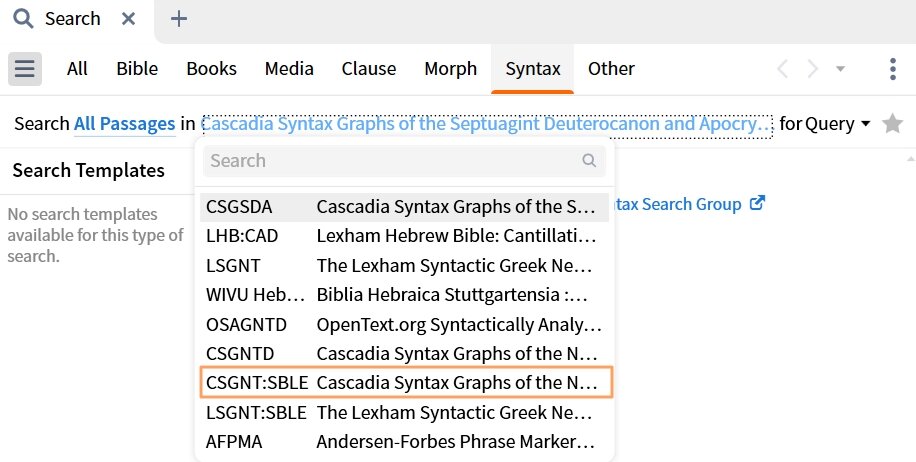The height and width of the screenshot is (462, 916).
Task: Switch to the Bible search tab
Action: (137, 69)
